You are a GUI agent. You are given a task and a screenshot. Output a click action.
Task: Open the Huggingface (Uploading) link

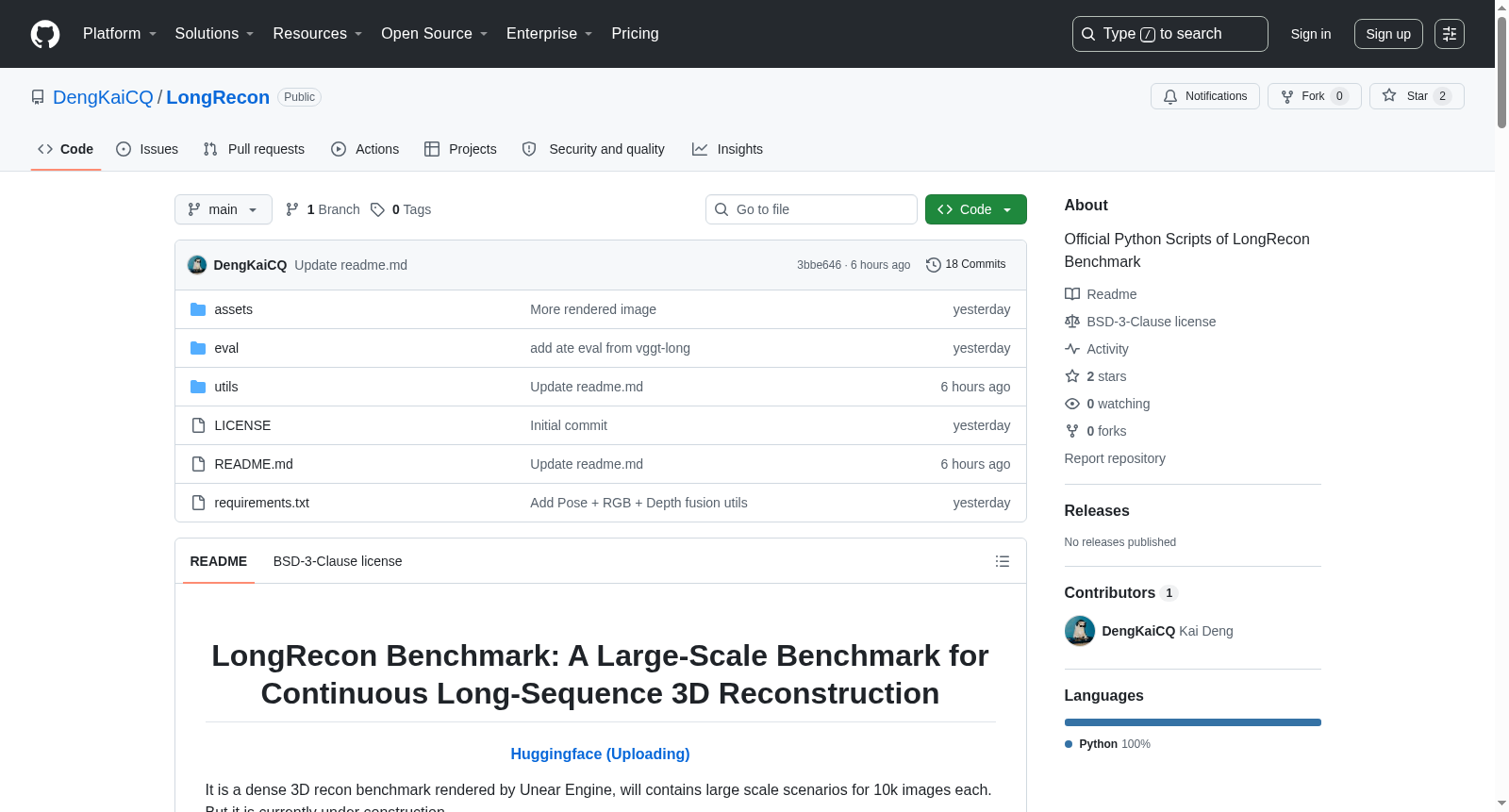(x=600, y=754)
